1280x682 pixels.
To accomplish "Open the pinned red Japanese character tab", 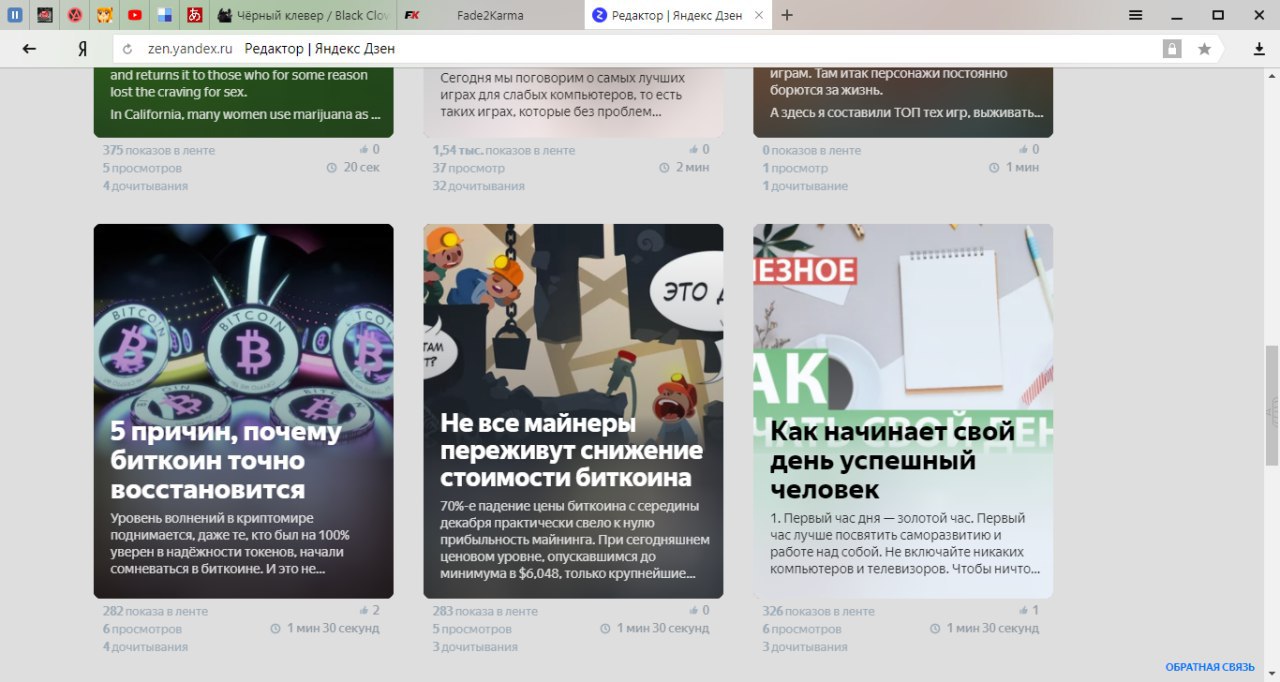I will [x=194, y=15].
